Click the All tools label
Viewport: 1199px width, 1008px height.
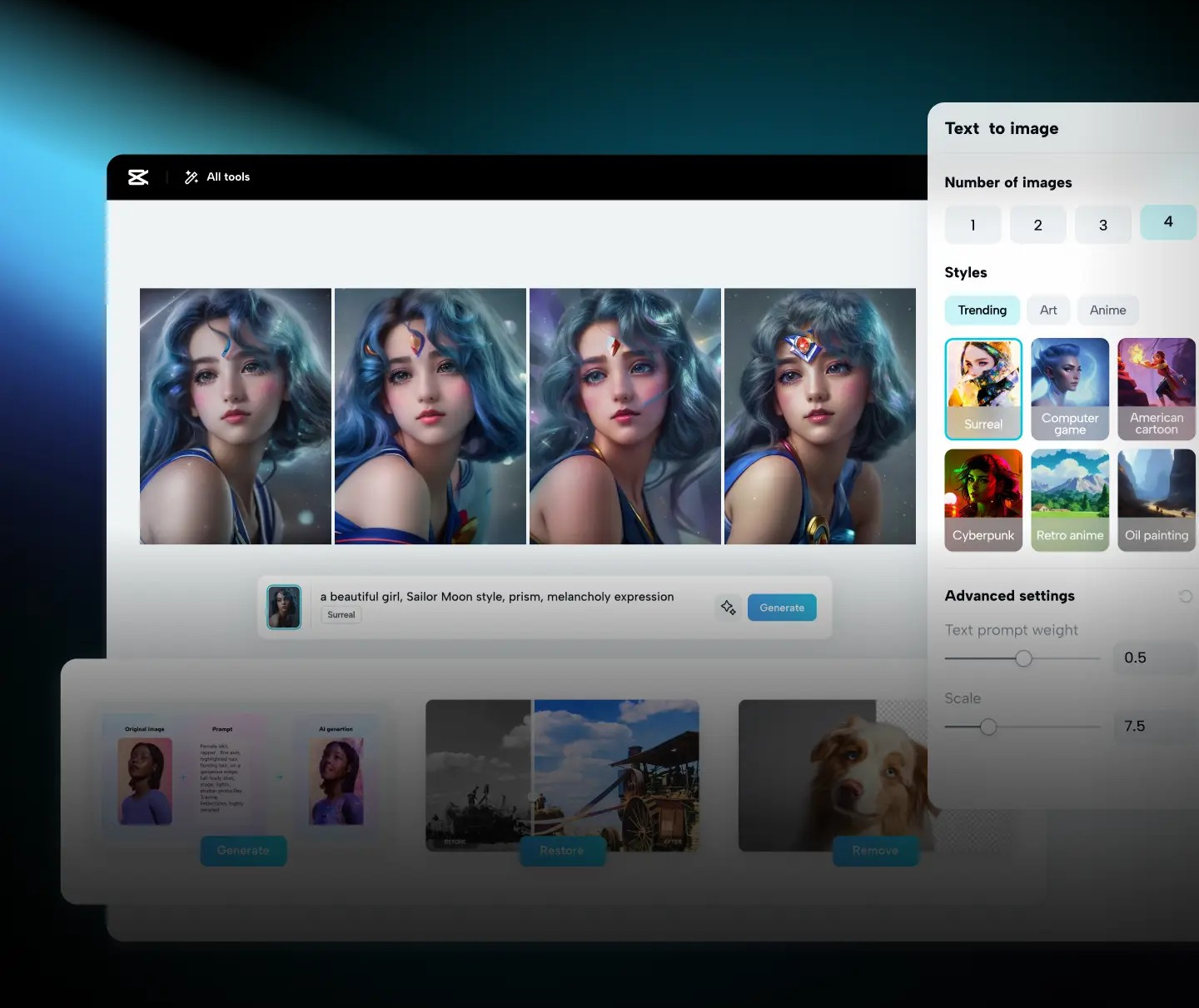228,177
